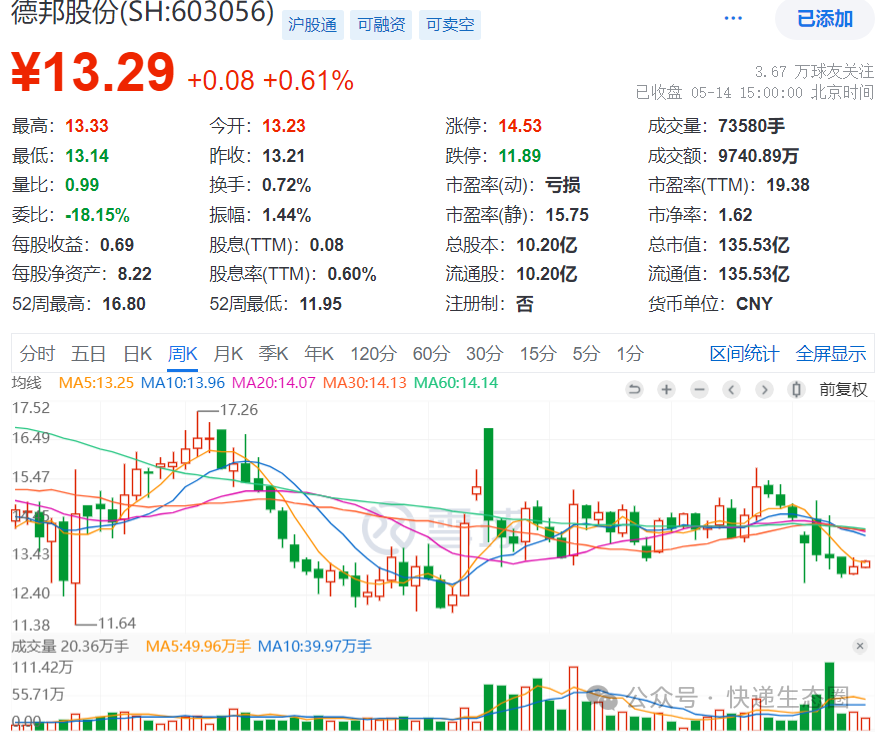
Task: Open the three-dot more options menu
Action: pos(733,18)
